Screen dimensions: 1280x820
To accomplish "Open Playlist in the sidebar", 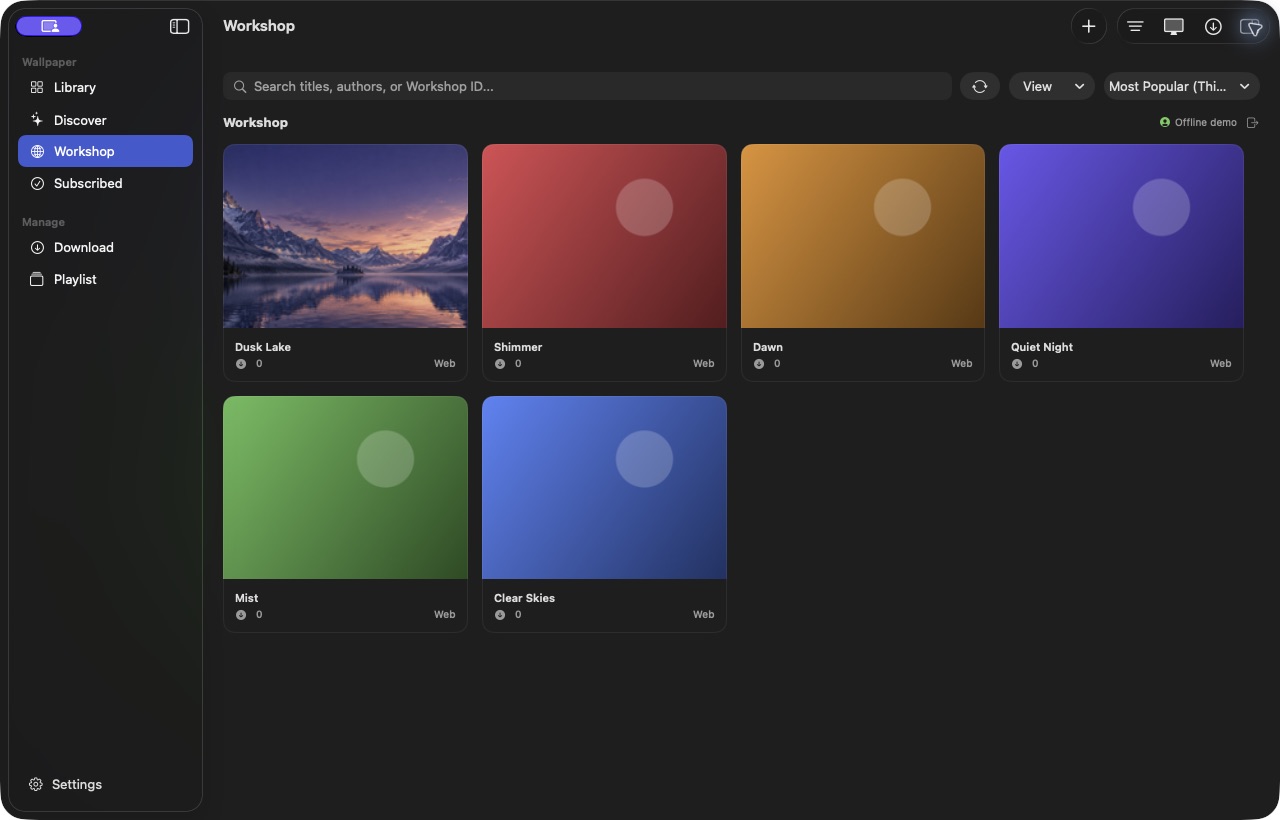I will tap(105, 279).
